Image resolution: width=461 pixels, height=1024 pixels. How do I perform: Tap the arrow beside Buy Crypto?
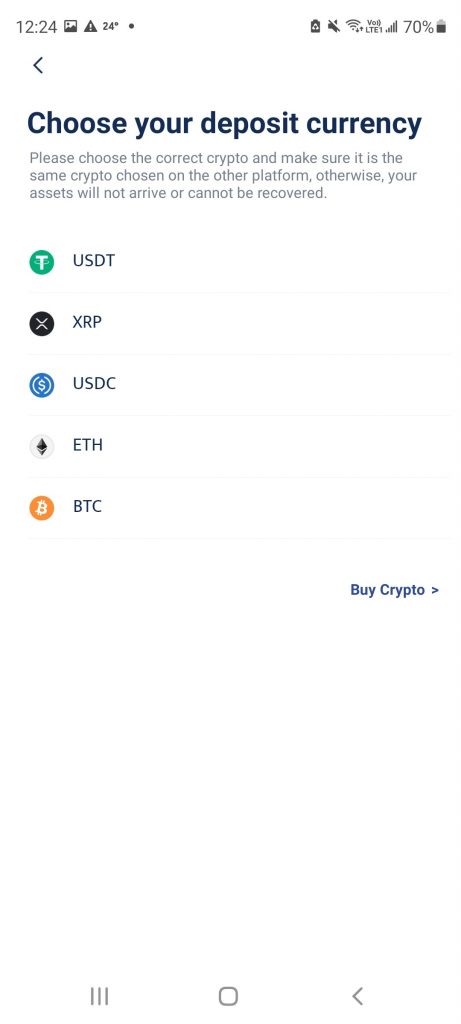coord(435,590)
